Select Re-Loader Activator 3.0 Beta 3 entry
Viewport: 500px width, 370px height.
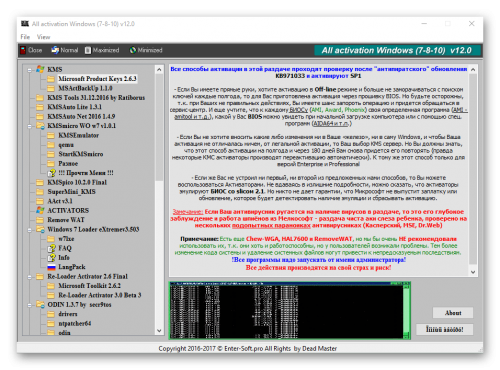100,295
